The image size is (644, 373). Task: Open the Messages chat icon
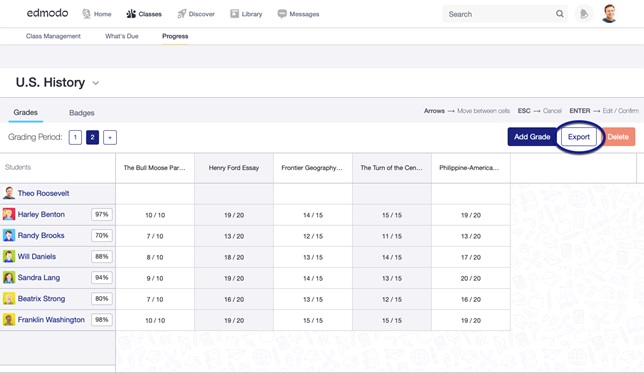click(x=282, y=14)
